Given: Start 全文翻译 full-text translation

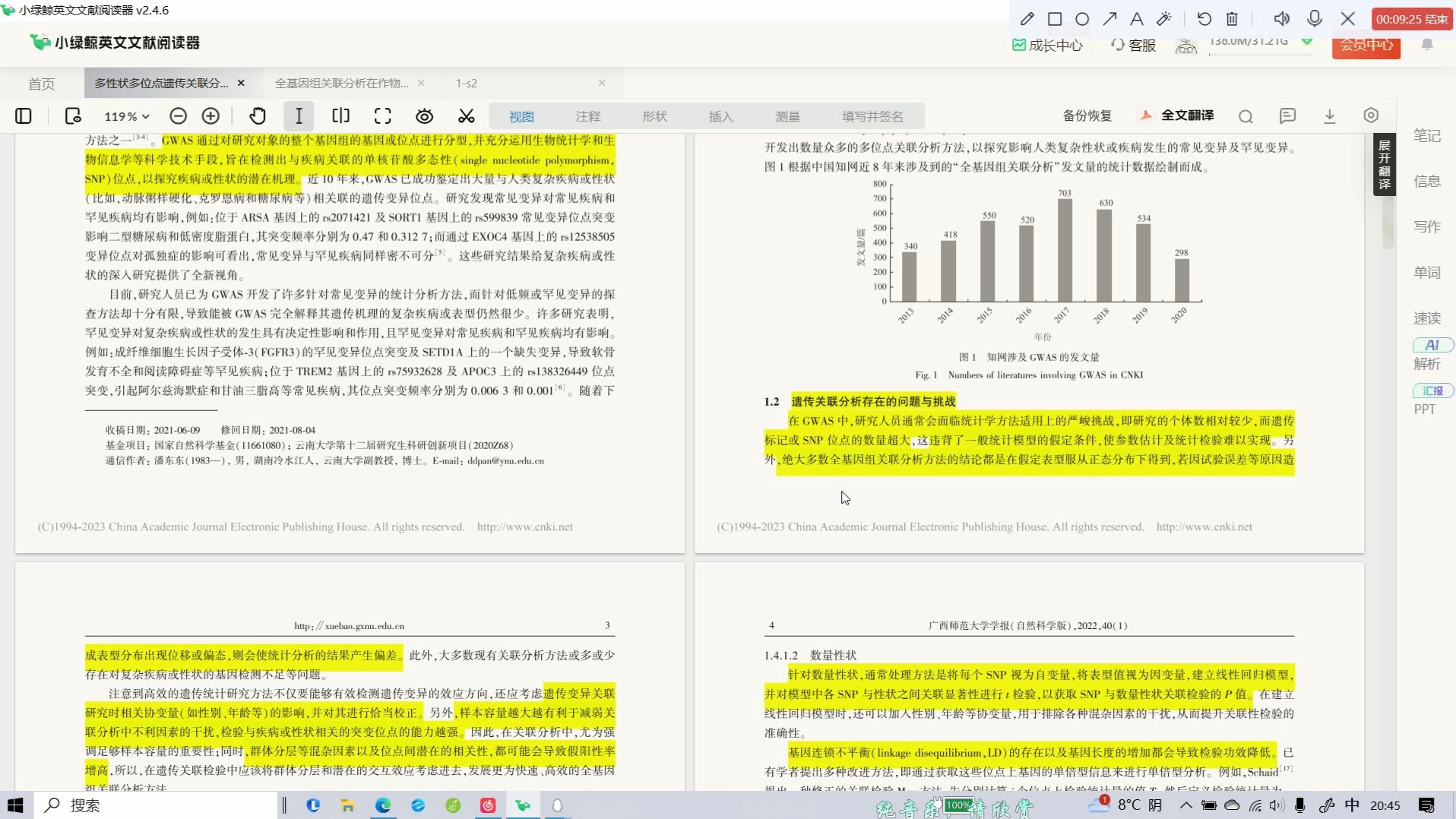Looking at the screenshot, I should pos(1177,115).
